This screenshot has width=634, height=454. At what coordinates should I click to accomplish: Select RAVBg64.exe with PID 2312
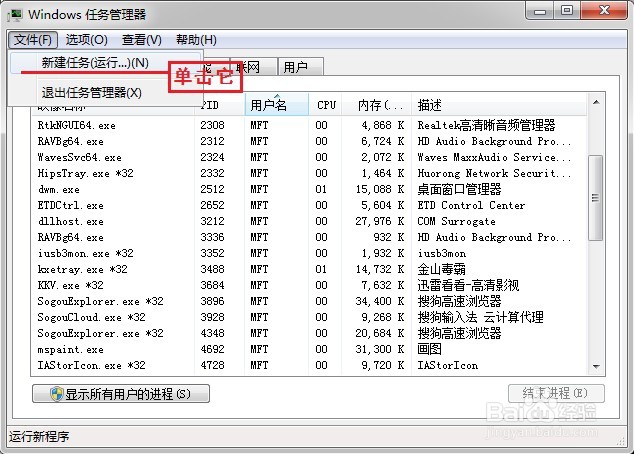coord(309,141)
